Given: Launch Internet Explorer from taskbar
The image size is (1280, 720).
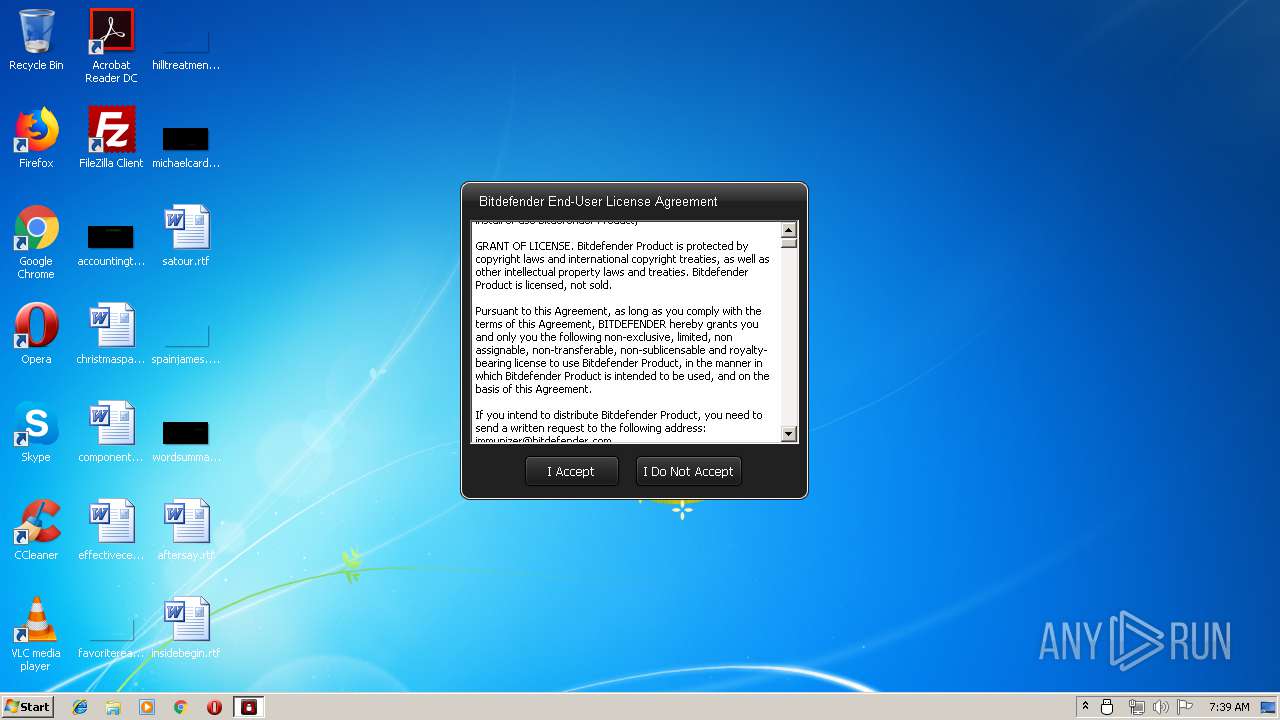Looking at the screenshot, I should pos(80,707).
